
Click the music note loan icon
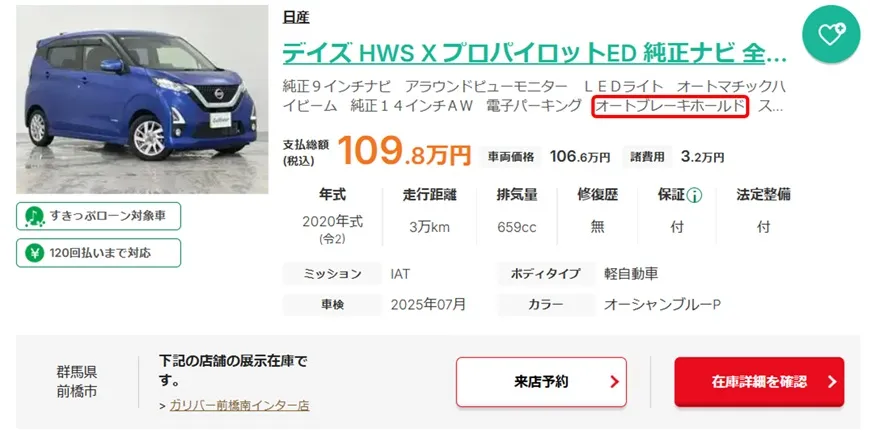34,216
